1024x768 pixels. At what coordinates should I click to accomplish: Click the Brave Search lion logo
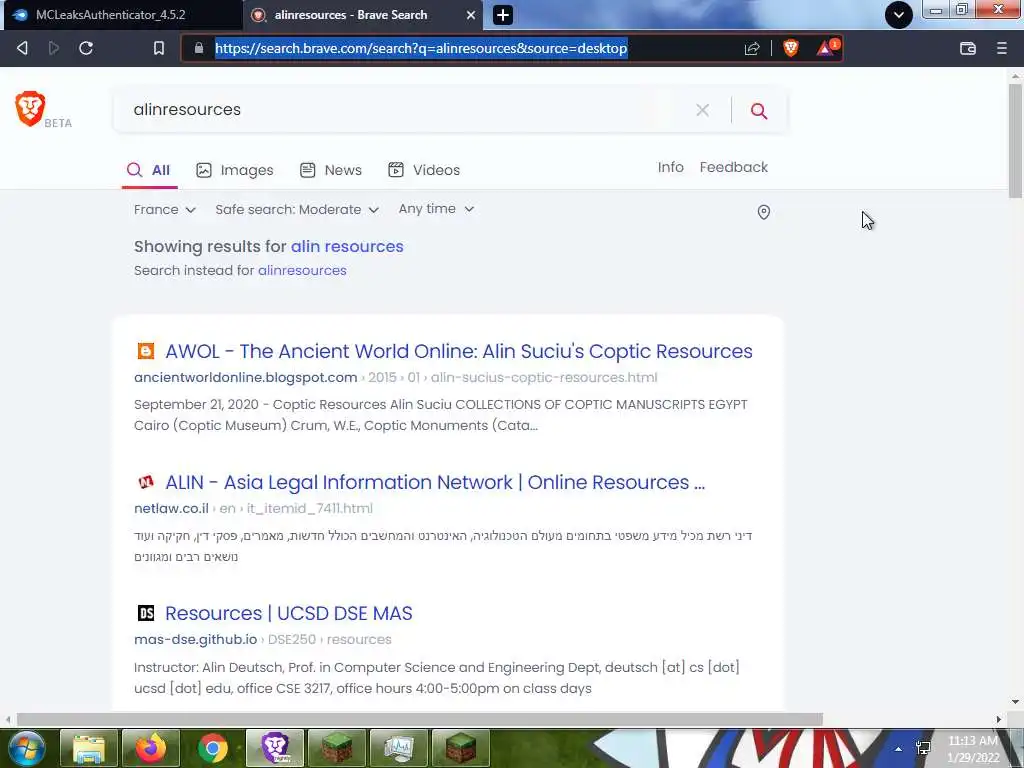tap(30, 108)
